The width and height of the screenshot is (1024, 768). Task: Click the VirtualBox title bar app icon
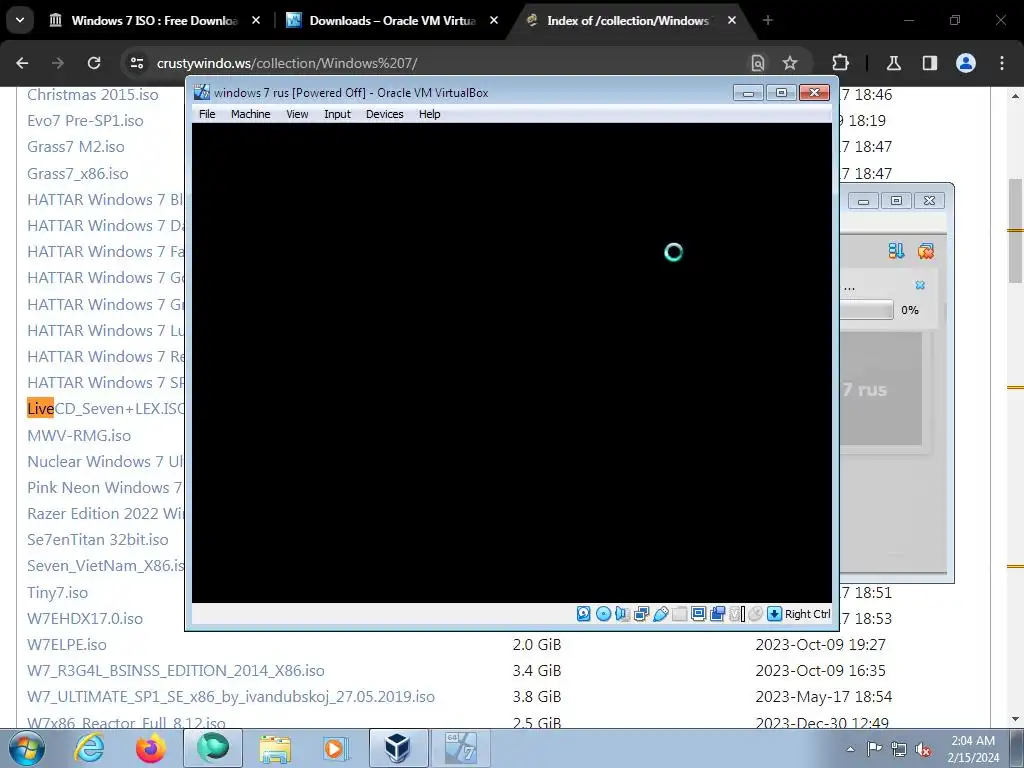[202, 92]
